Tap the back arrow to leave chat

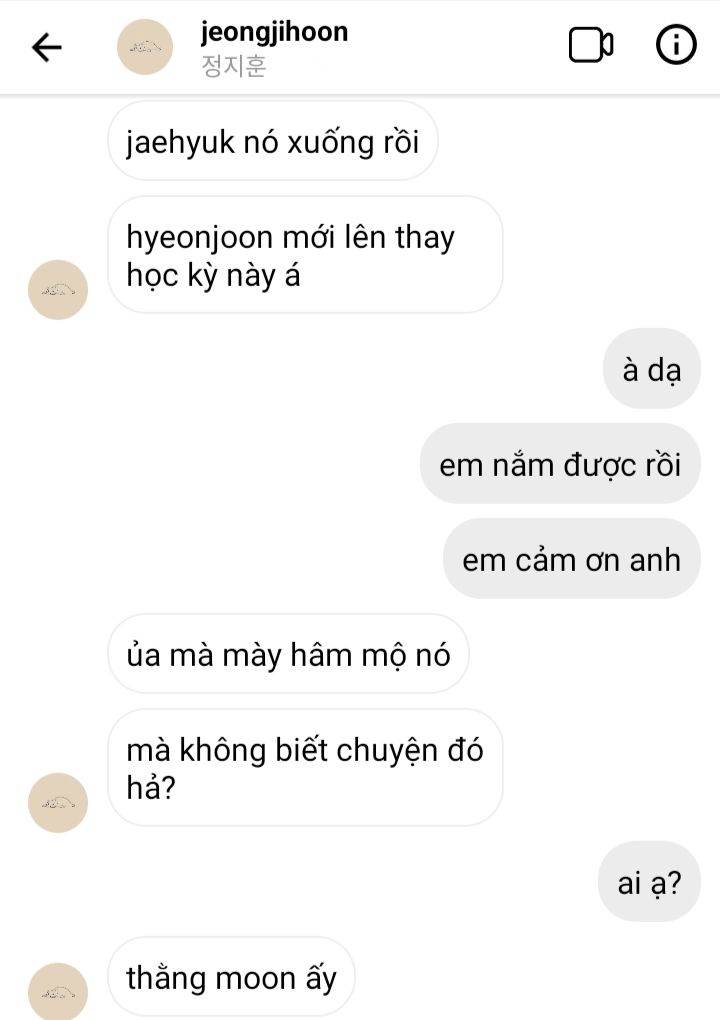[x=47, y=47]
